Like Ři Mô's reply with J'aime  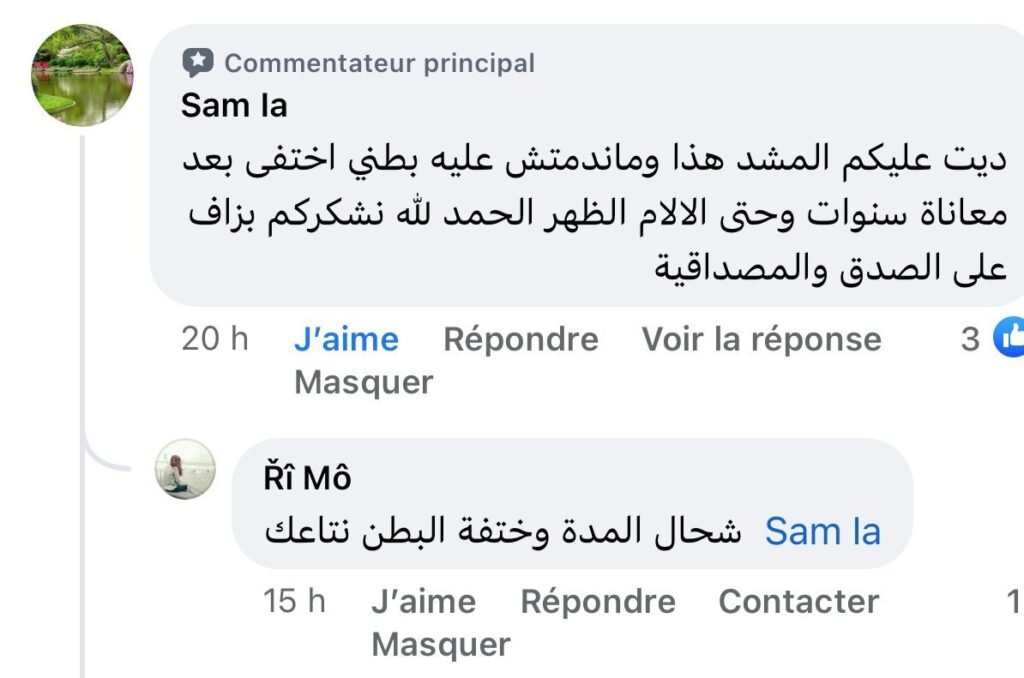[423, 602]
